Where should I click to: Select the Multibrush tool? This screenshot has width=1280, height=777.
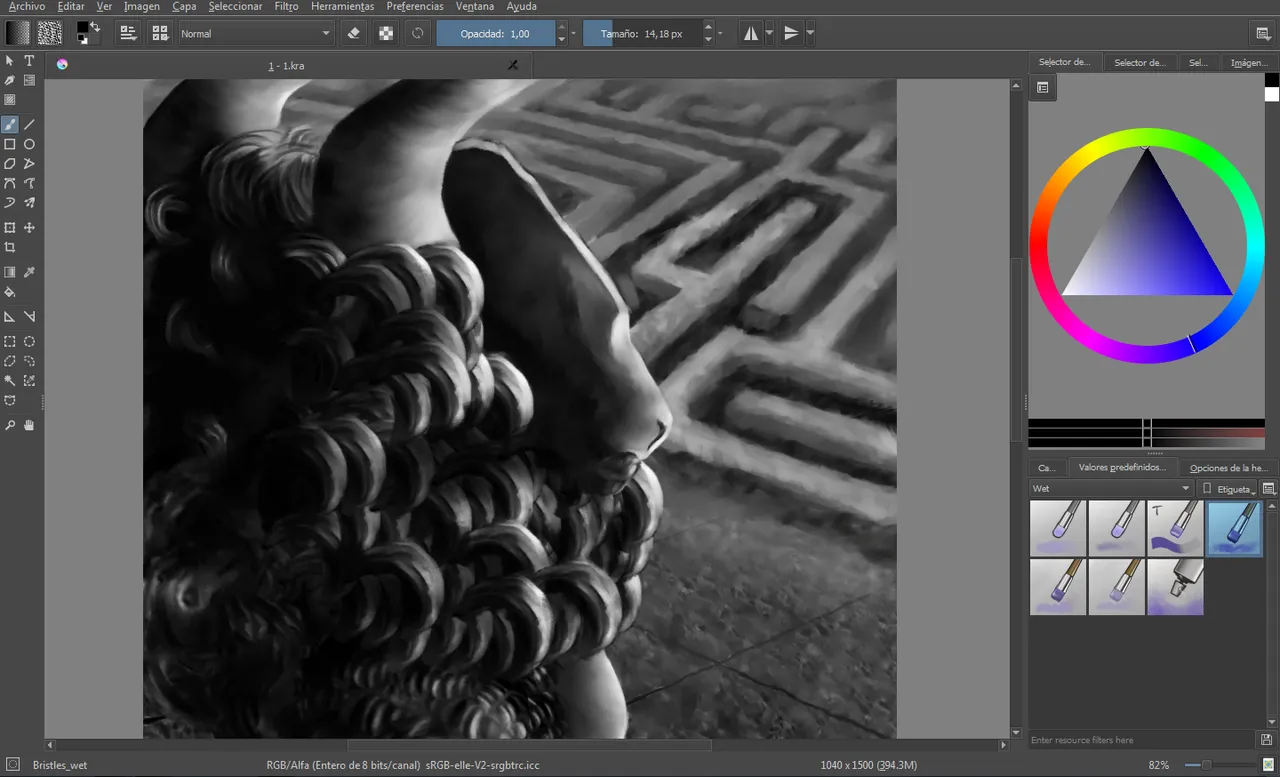point(29,203)
